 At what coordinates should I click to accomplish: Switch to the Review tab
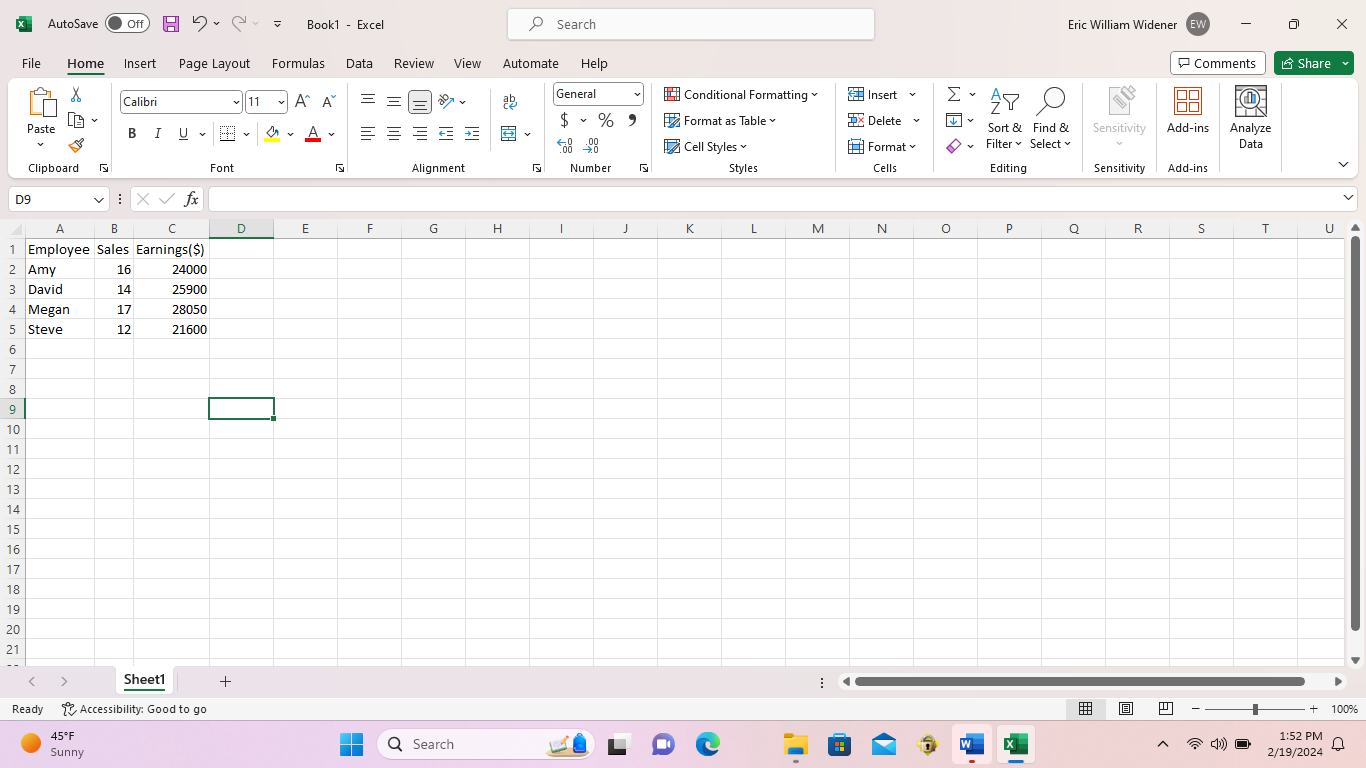coord(414,63)
